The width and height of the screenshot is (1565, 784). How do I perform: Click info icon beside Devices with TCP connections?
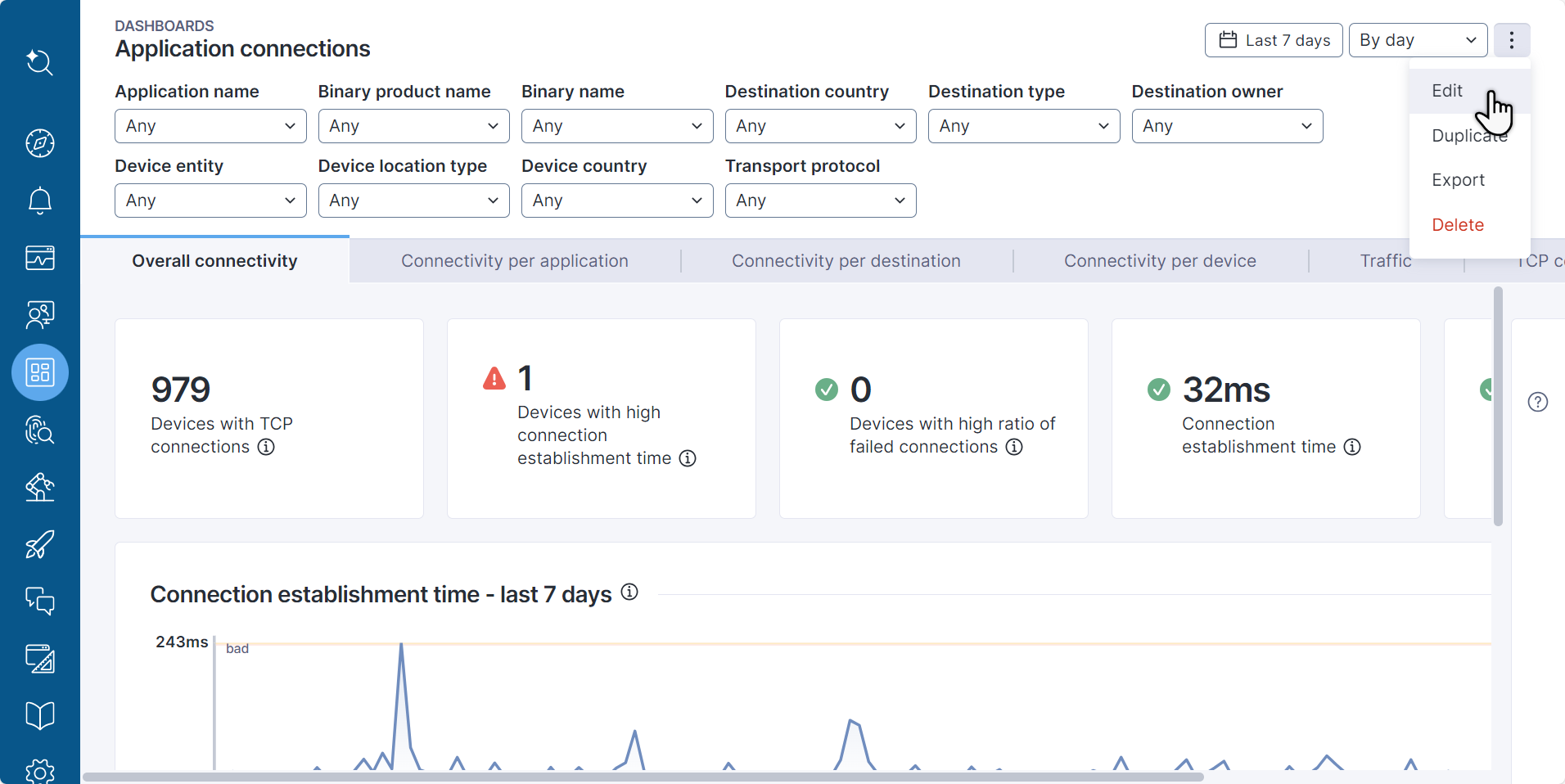pos(266,447)
